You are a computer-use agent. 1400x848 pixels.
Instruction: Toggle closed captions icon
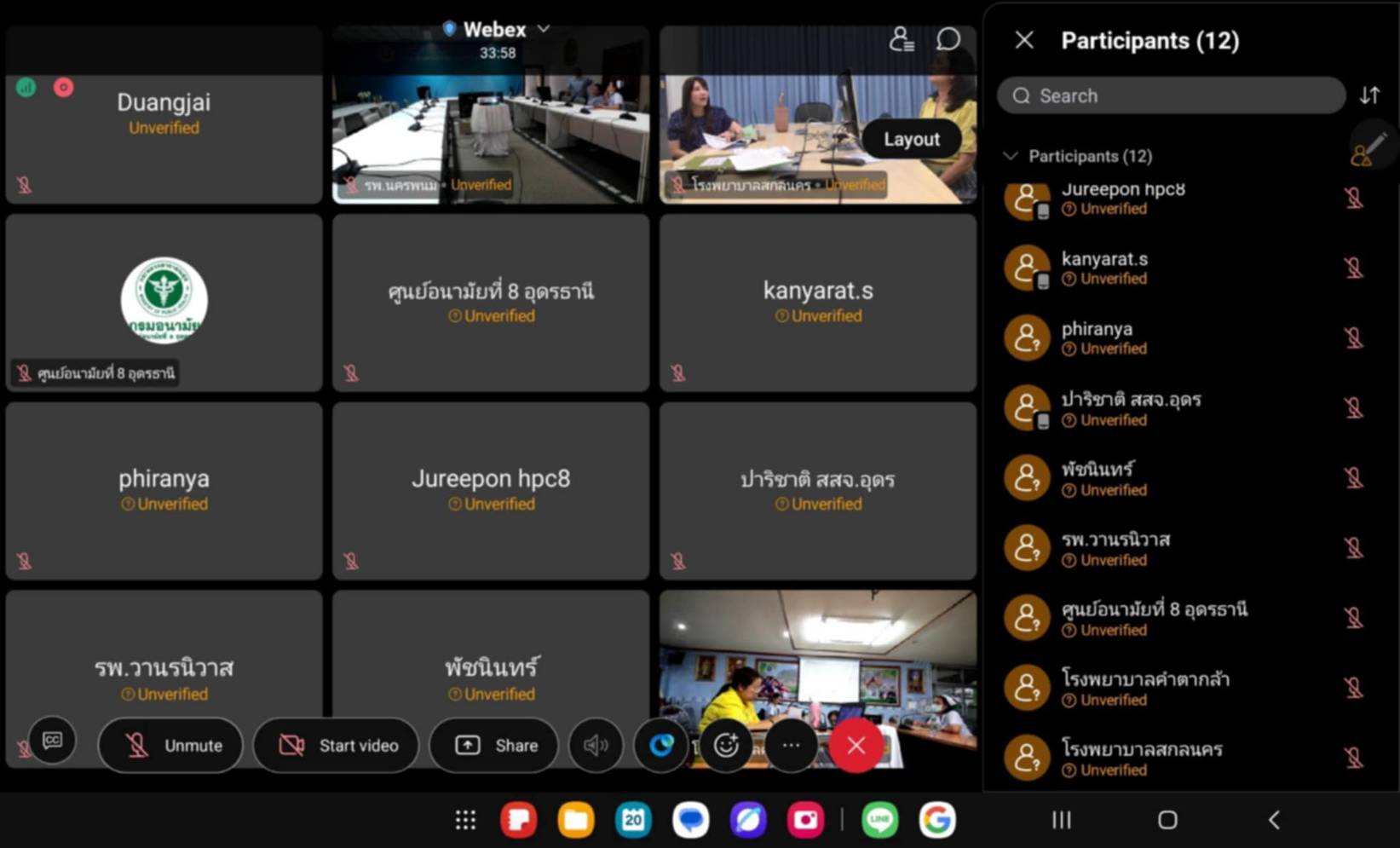(52, 740)
